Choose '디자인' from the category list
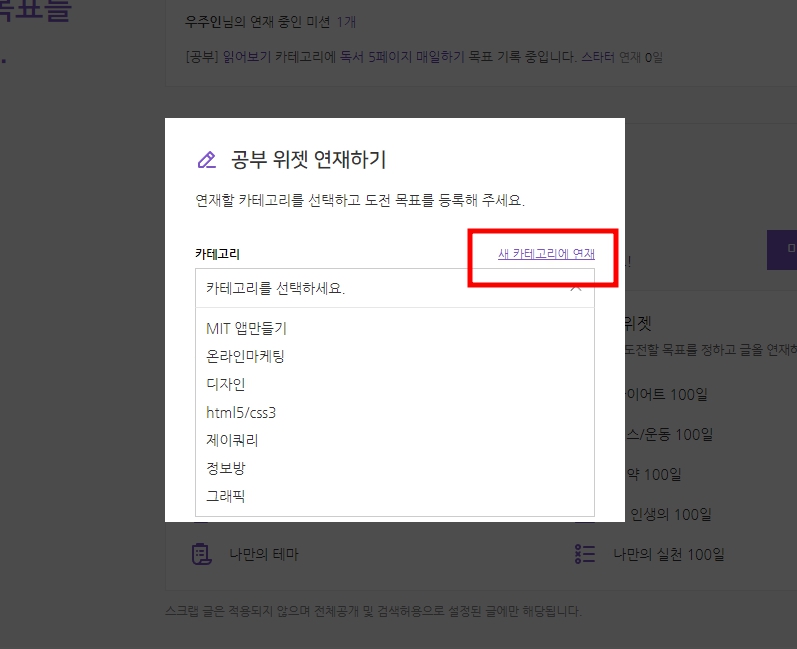 226,384
